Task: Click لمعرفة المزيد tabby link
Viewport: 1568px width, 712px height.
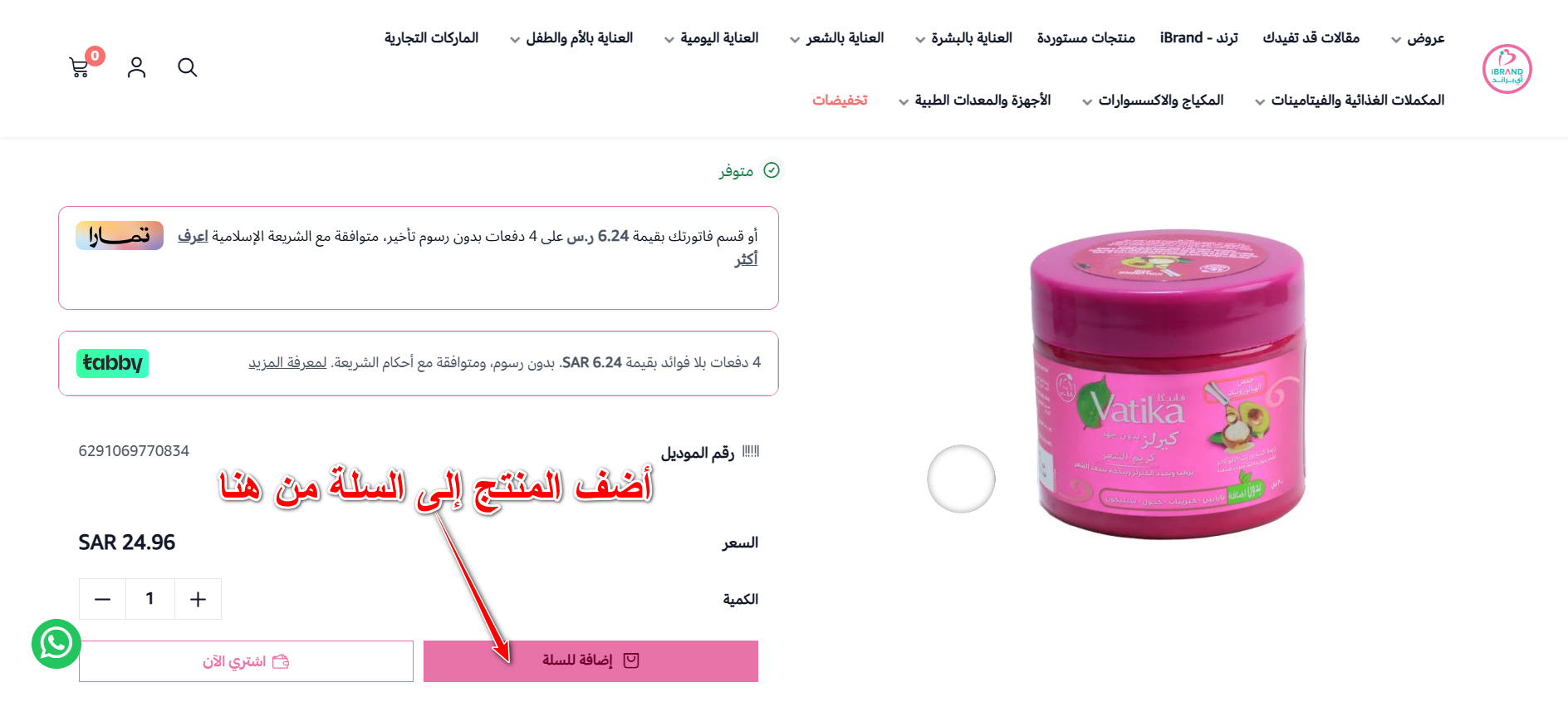Action: click(287, 363)
